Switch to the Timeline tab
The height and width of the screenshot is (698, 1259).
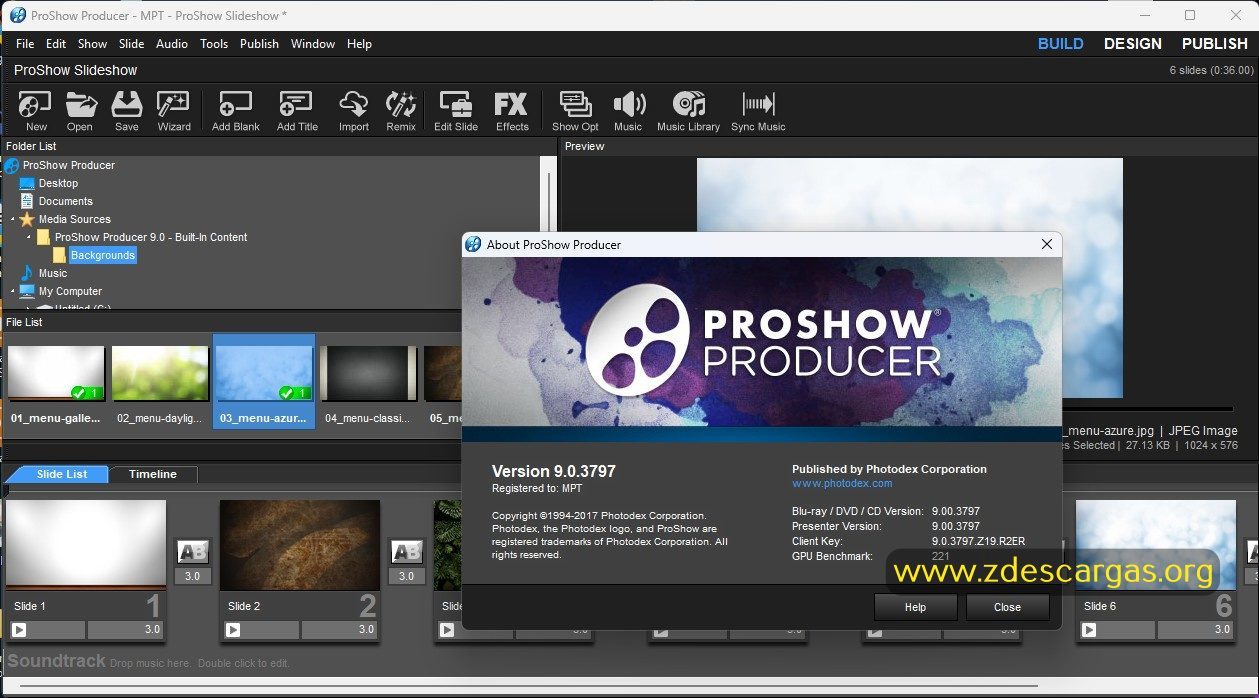pos(153,474)
